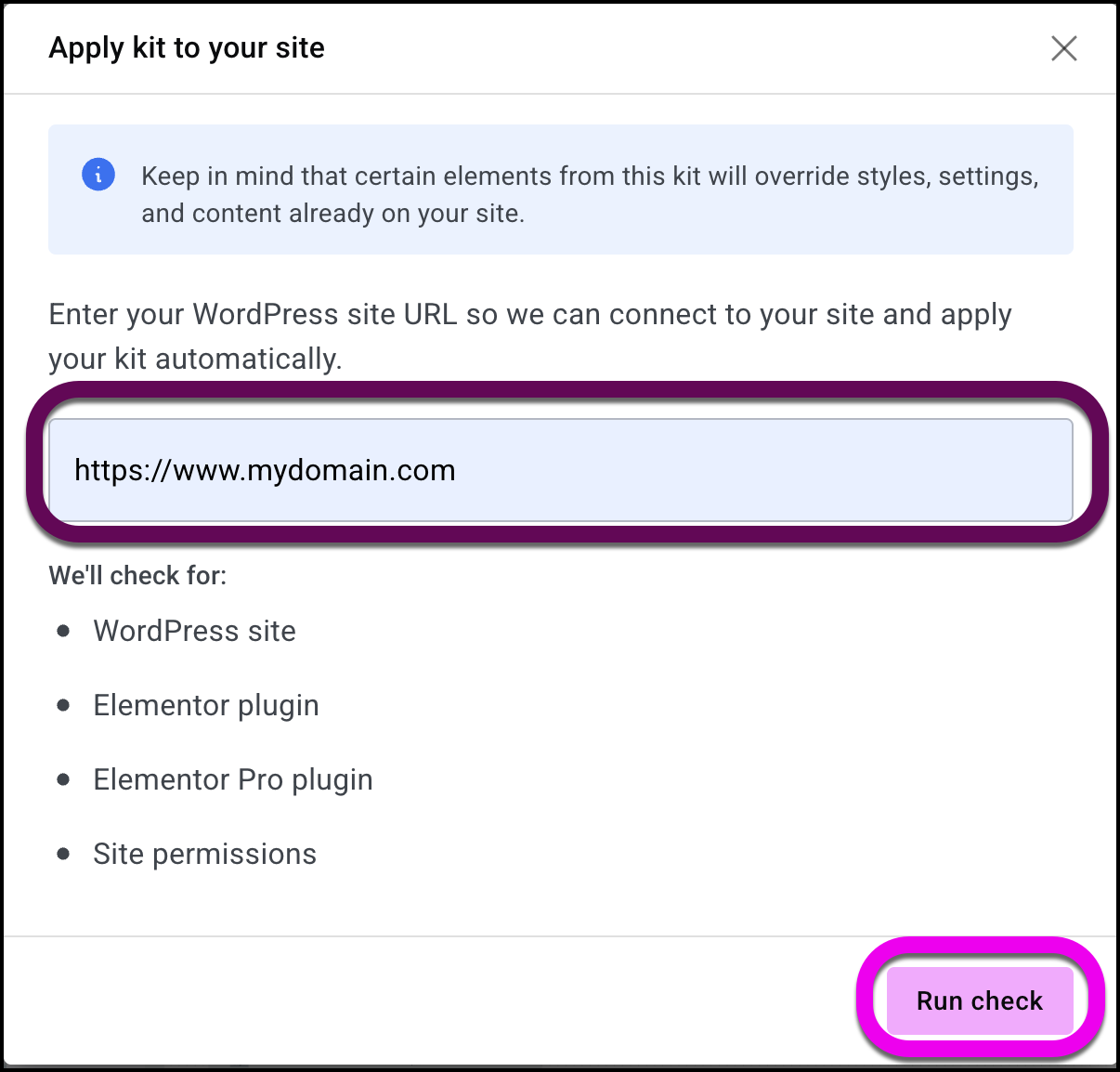Click the highlighted Run check icon area

tap(979, 1000)
